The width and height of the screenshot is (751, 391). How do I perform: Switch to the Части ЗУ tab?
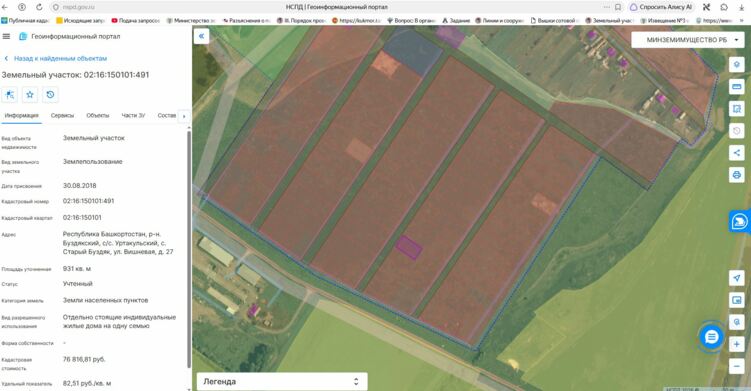tap(133, 115)
